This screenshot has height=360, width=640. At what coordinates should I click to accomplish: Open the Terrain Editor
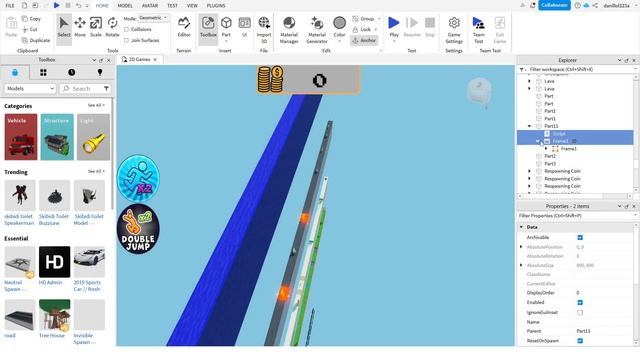[184, 27]
